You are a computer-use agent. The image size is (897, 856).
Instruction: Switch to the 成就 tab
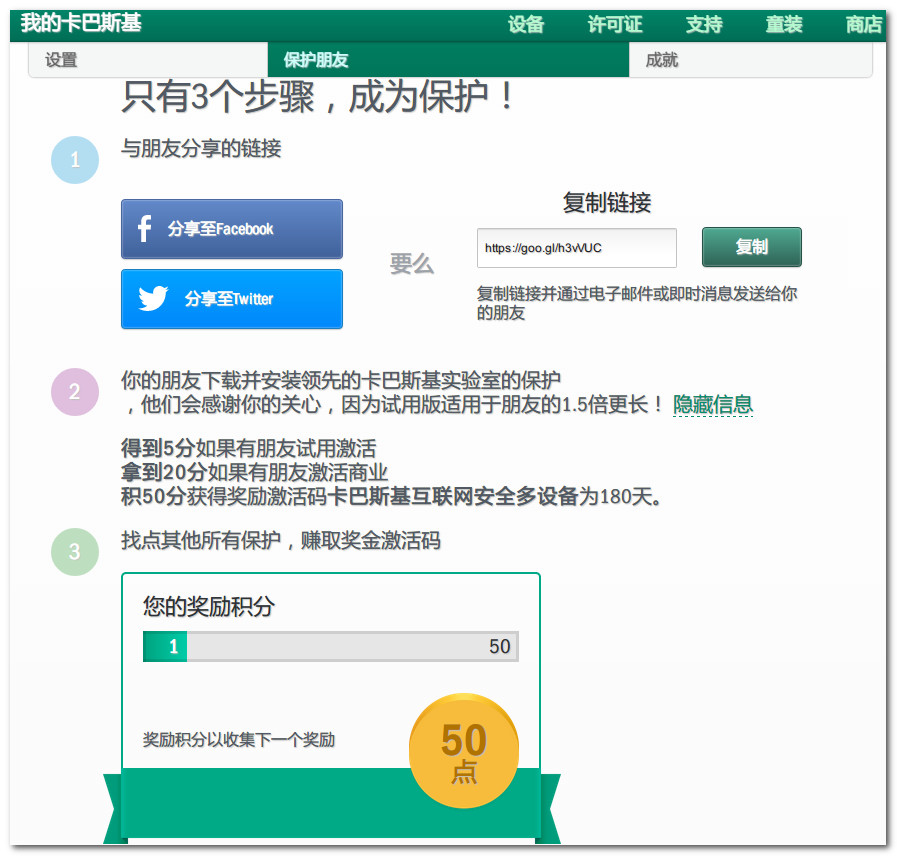751,60
